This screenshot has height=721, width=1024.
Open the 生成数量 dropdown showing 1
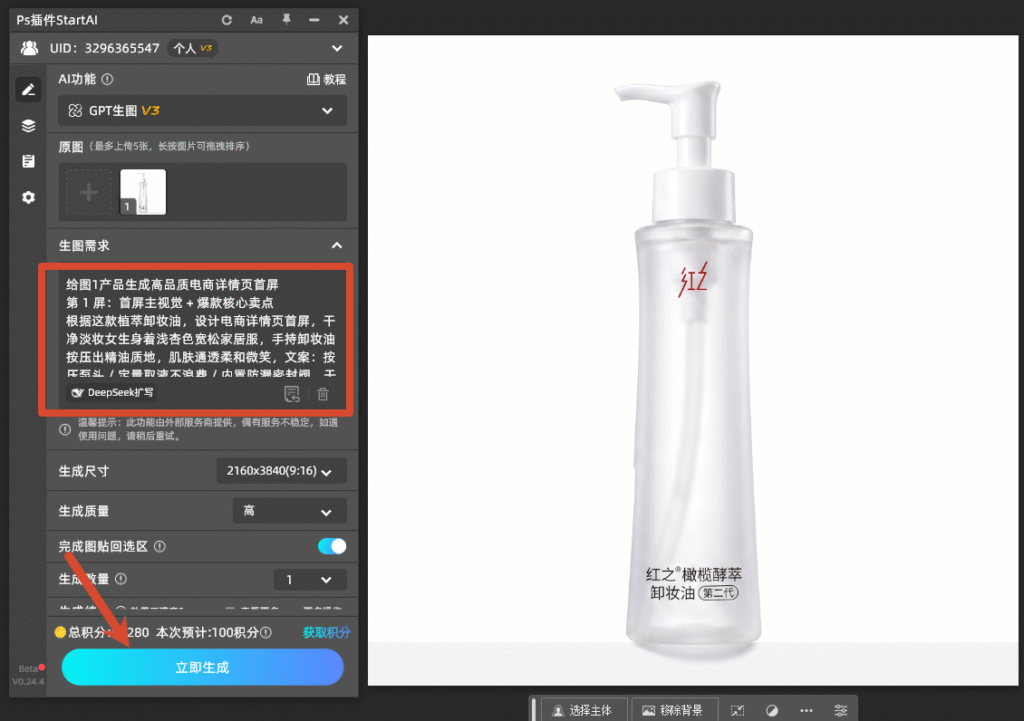[x=310, y=579]
